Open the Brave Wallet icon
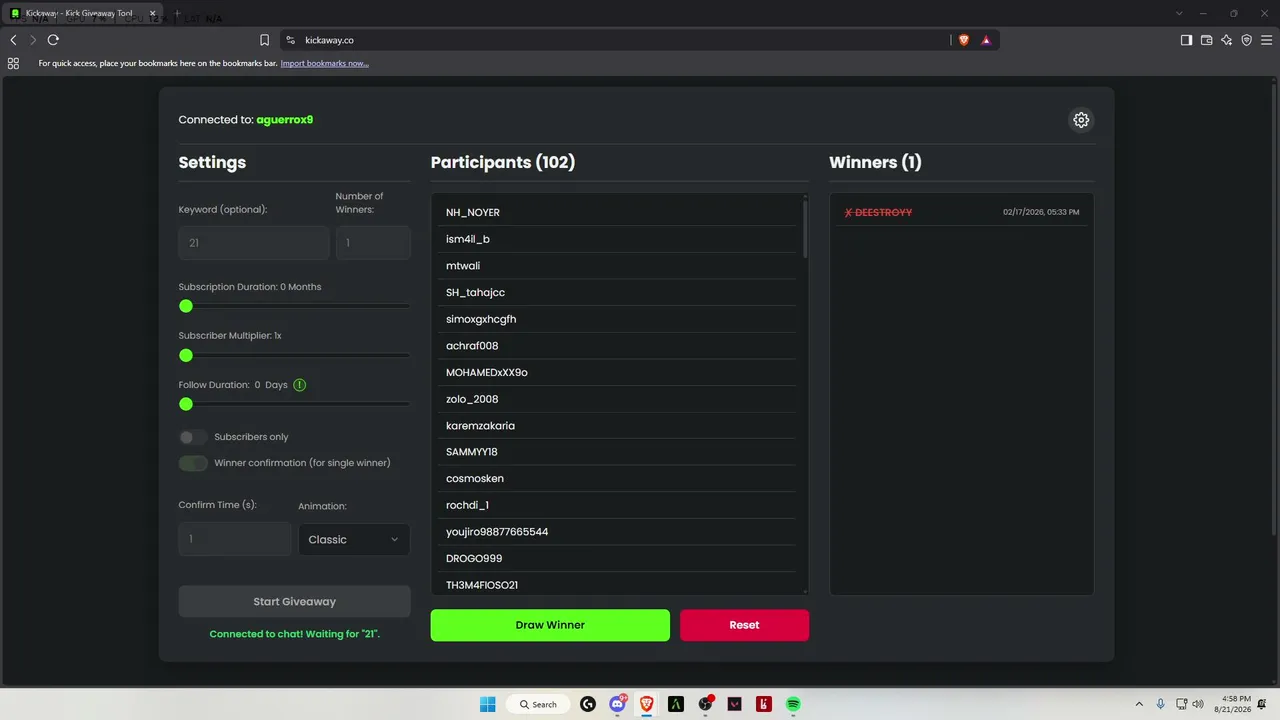The height and width of the screenshot is (720, 1280). [1206, 40]
